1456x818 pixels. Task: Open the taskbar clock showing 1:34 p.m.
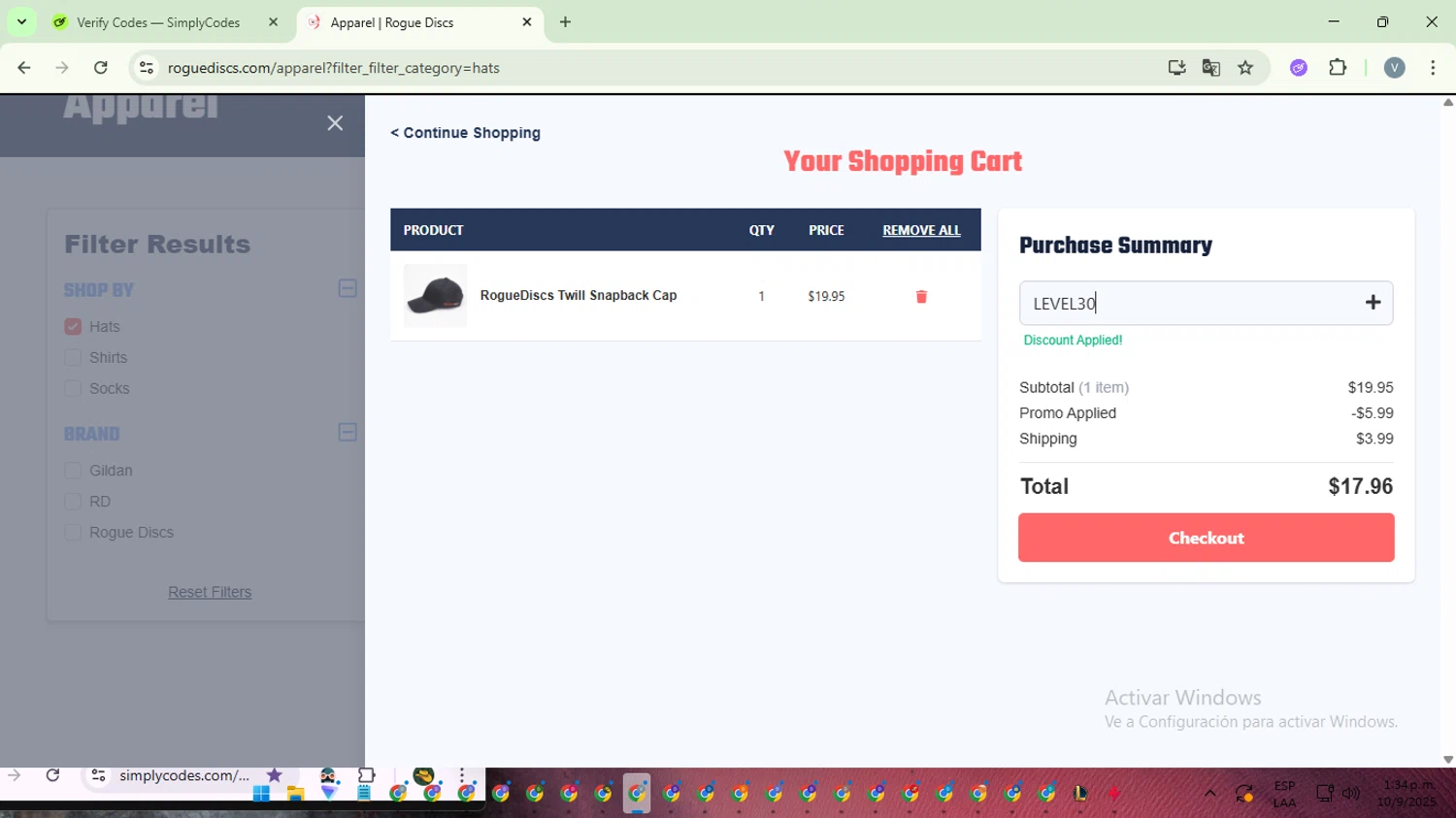[x=1408, y=793]
